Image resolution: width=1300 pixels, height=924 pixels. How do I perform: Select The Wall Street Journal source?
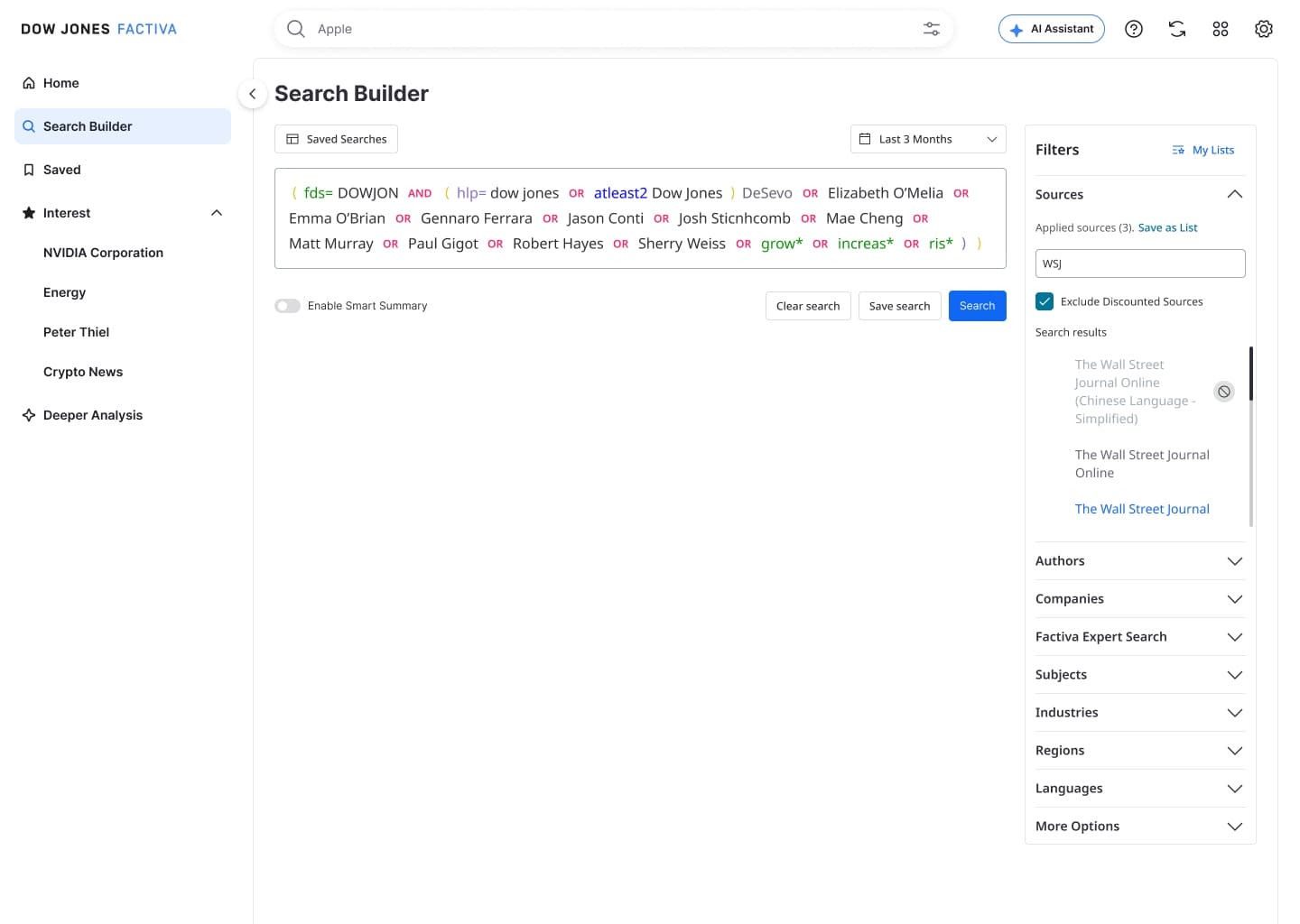(x=1142, y=509)
